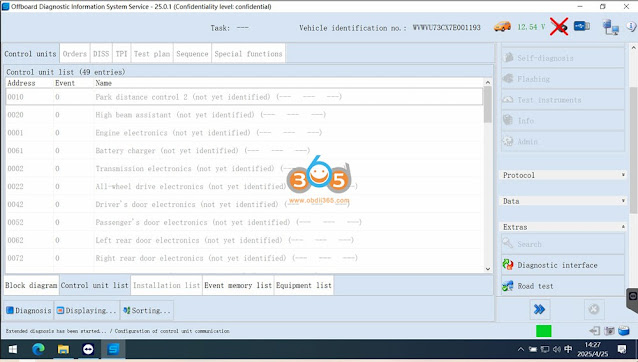Open TeamViewer icon in taskbar
Viewport: 638px width, 362px height.
click(88, 349)
